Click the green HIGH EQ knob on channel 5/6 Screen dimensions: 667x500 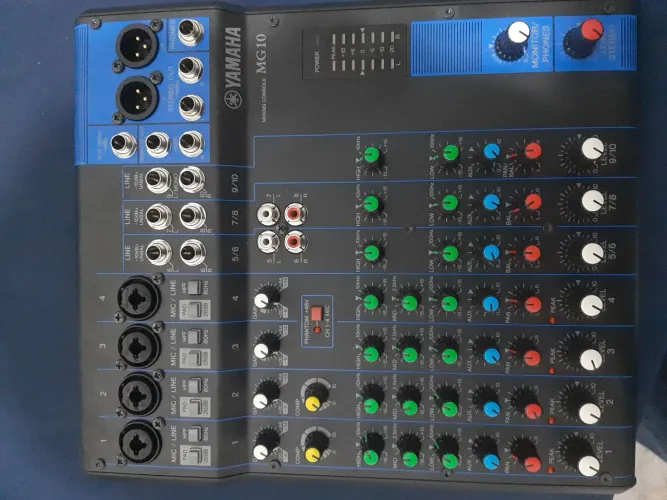pyautogui.click(x=372, y=251)
